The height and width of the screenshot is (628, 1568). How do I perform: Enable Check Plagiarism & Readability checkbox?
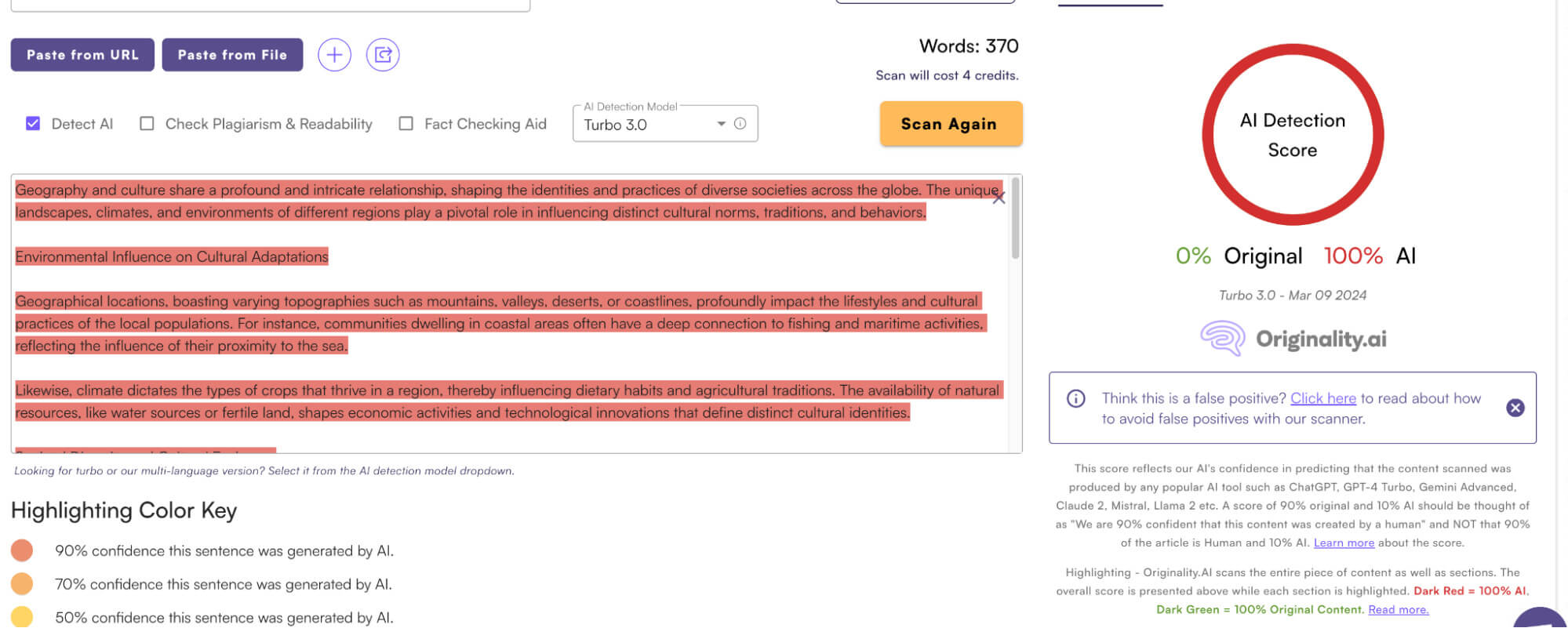point(147,124)
